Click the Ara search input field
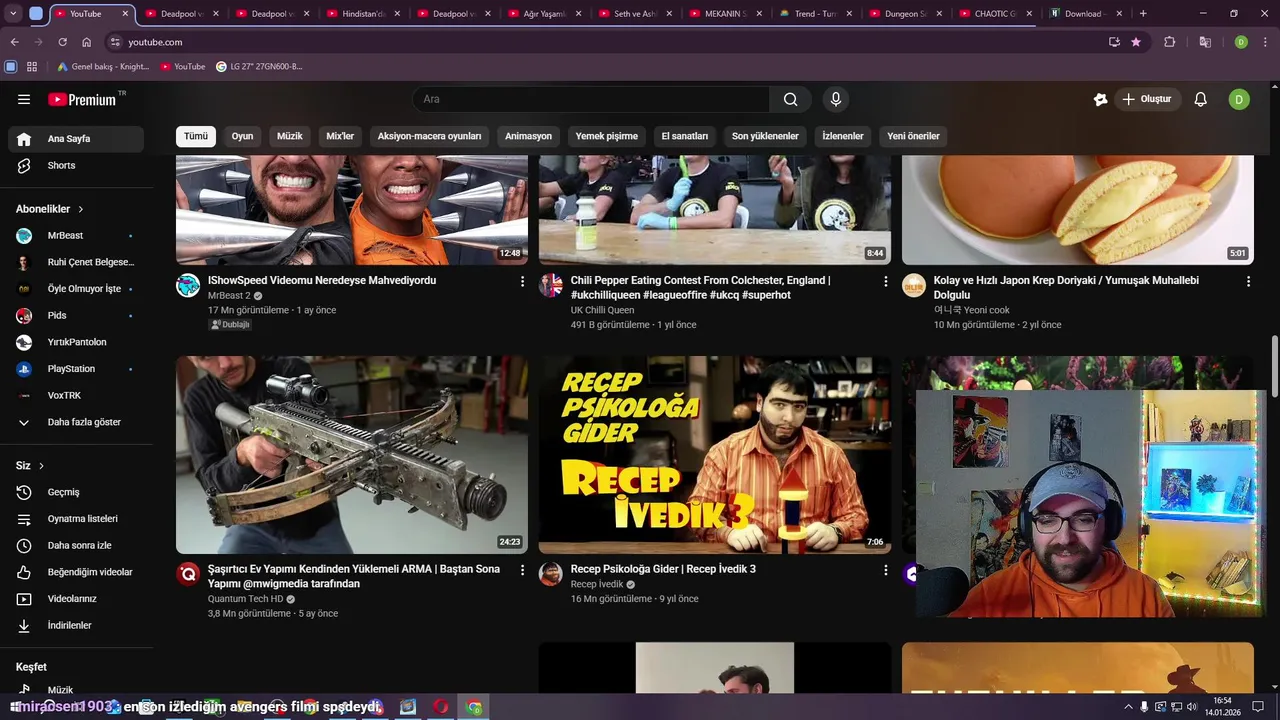Screen dimensions: 1280x720 (591, 99)
